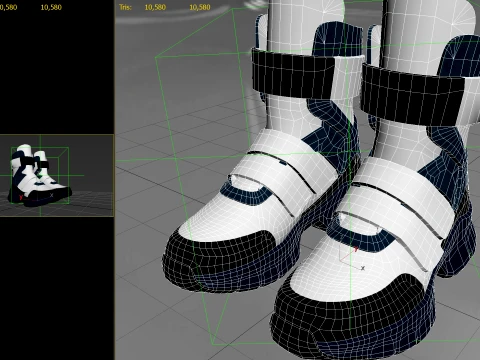Click the 10,580 value right after Tris:
This screenshot has height=360, width=480.
point(155,7)
